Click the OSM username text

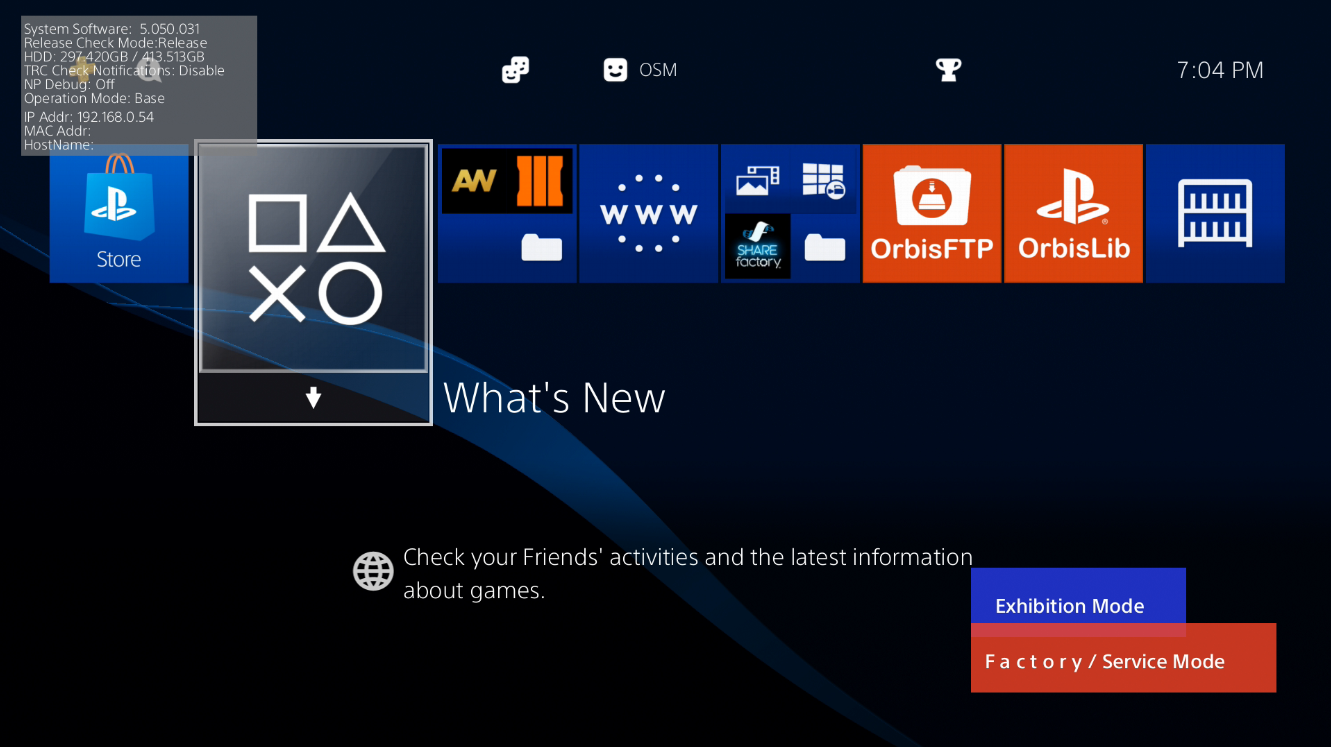click(658, 70)
